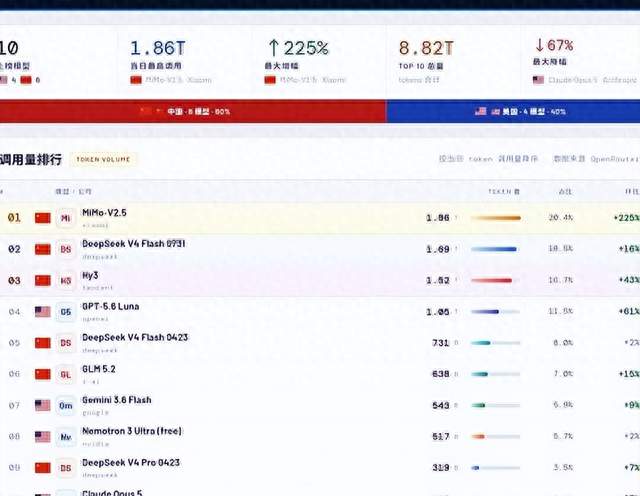Open the DeepSeek V4 Flash 0731 model name
640x496 pixels.
133,244
